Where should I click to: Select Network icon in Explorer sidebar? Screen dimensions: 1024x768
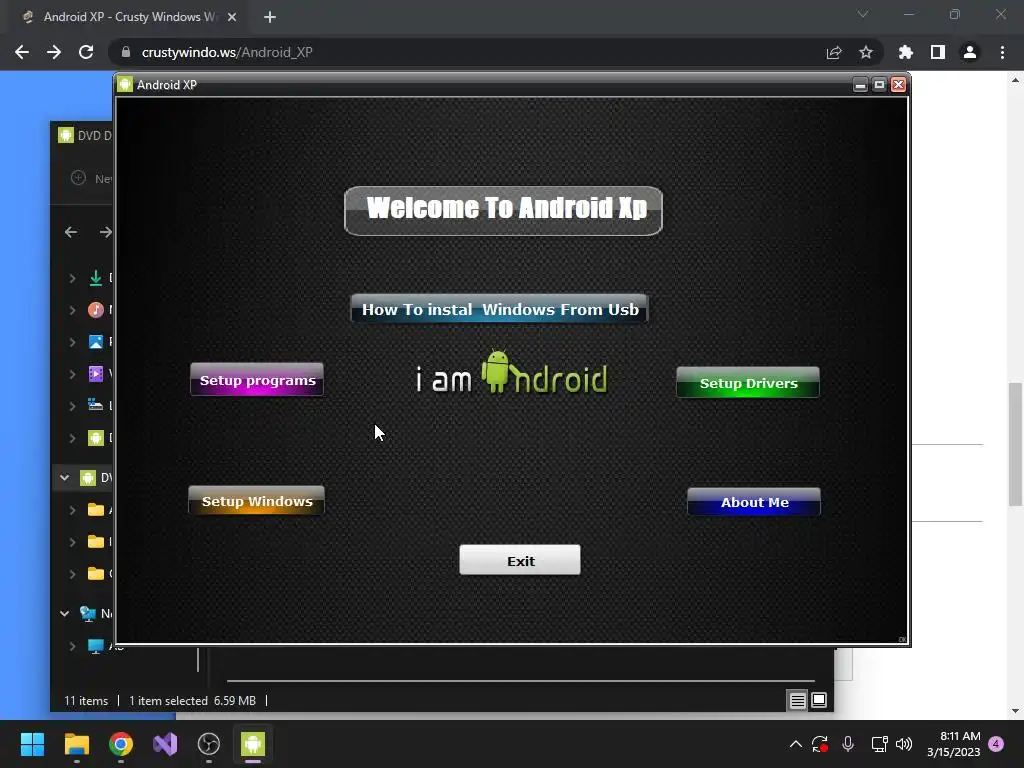(88, 613)
